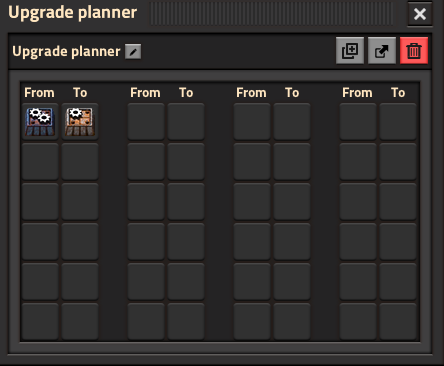
Task: Choose the empty To slot in second column, fourth row
Action: click(186, 241)
